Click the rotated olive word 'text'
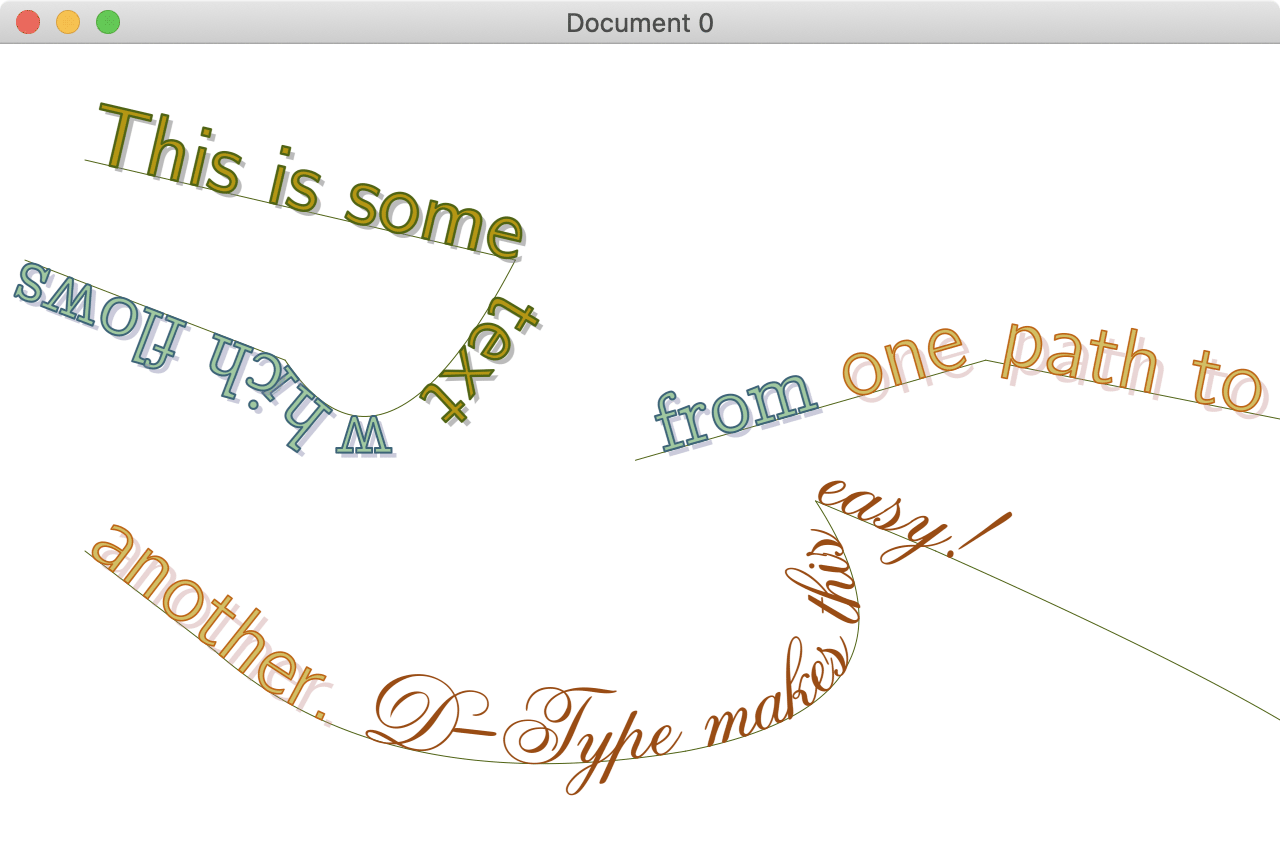This screenshot has width=1280, height=844. pyautogui.click(x=482, y=361)
